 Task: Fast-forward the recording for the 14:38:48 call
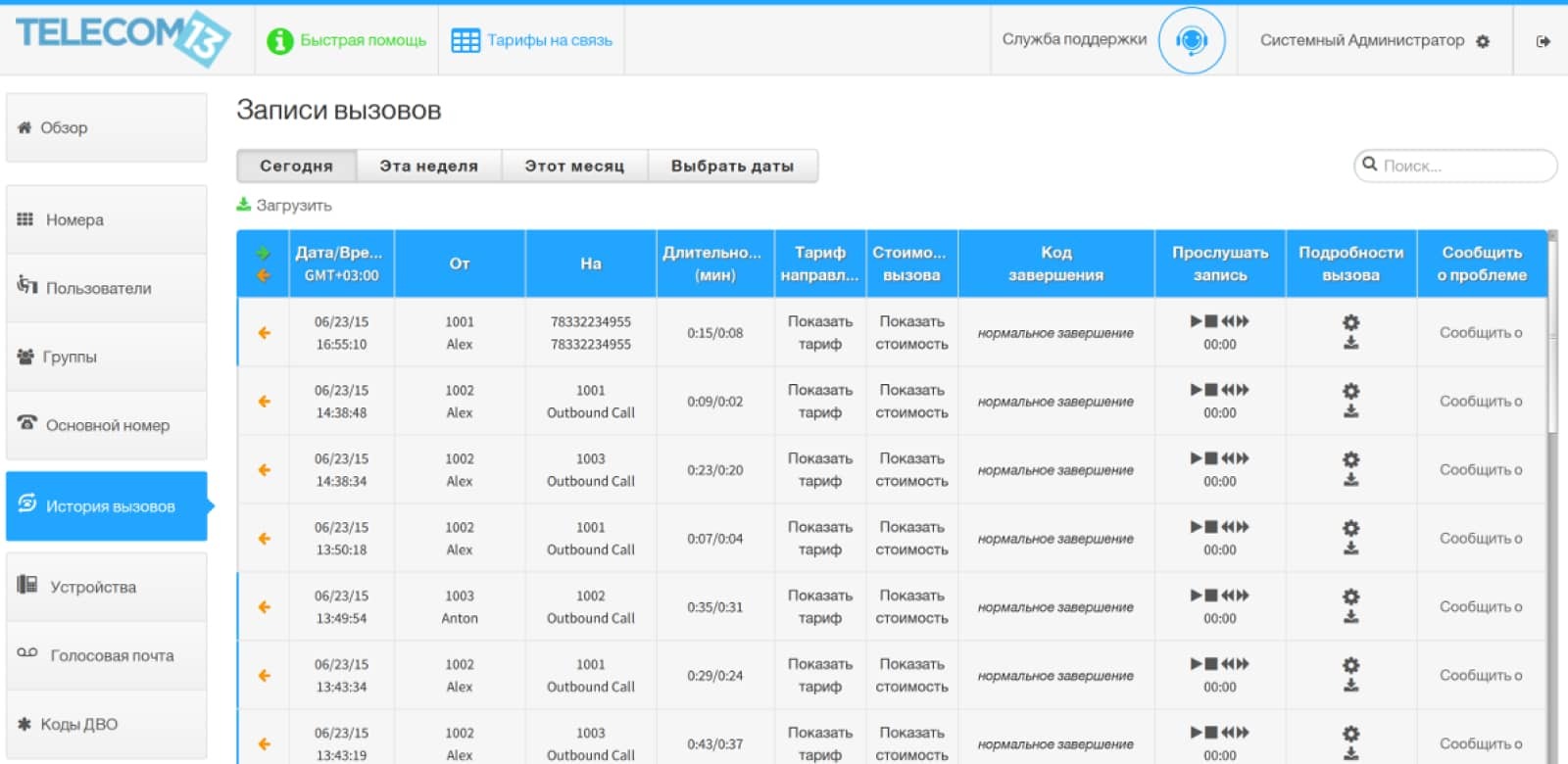[1243, 390]
